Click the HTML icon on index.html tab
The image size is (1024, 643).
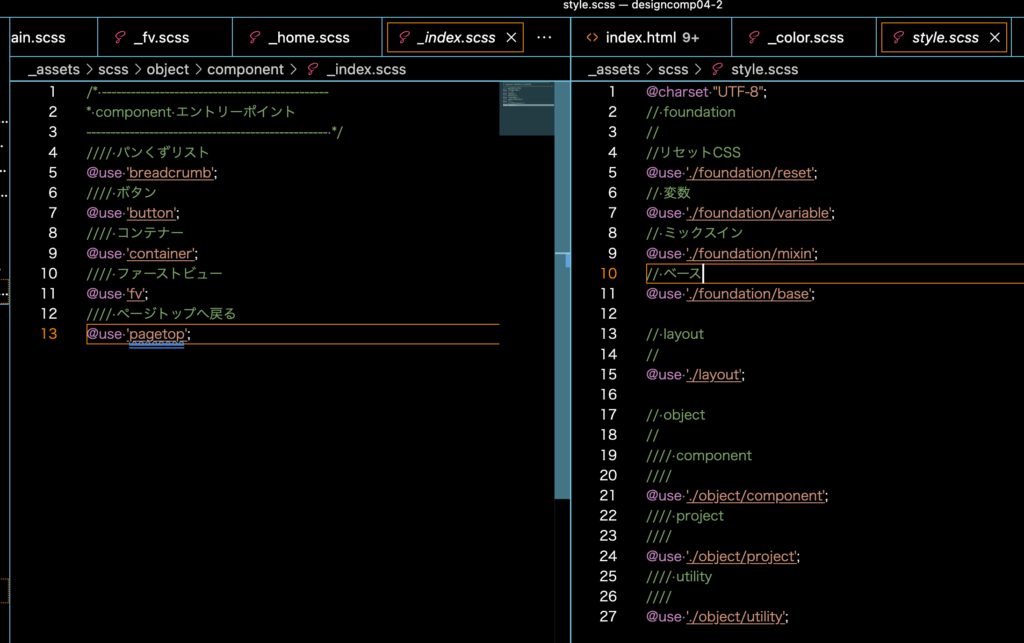[592, 38]
